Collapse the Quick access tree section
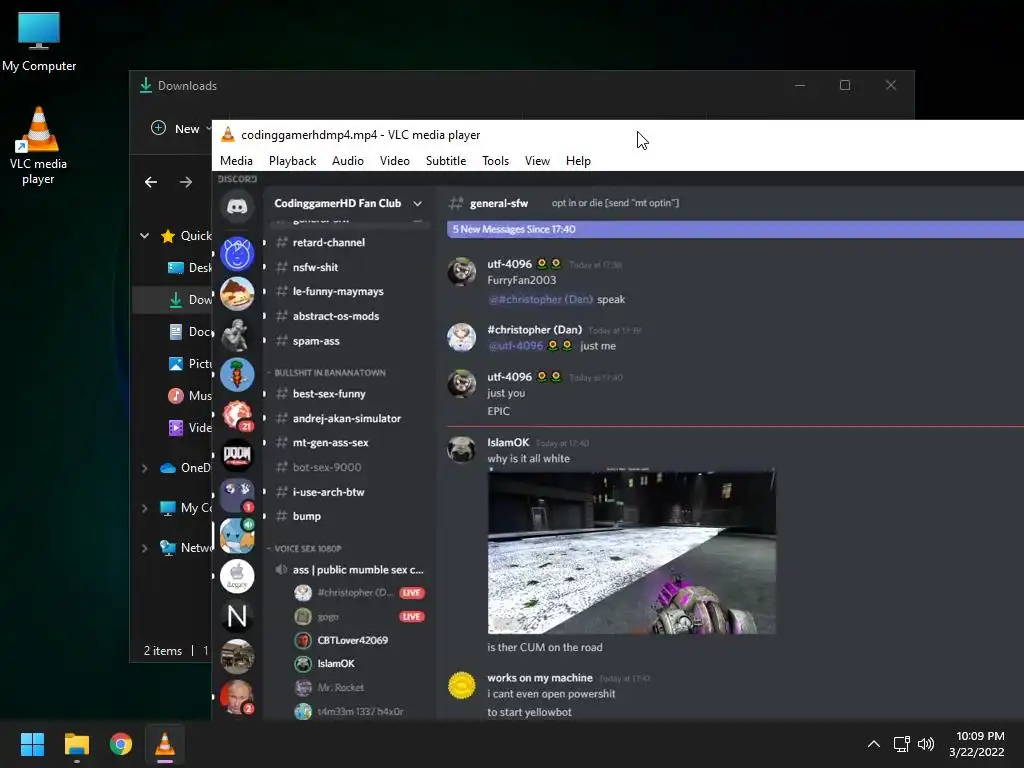This screenshot has height=768, width=1024. 144,236
